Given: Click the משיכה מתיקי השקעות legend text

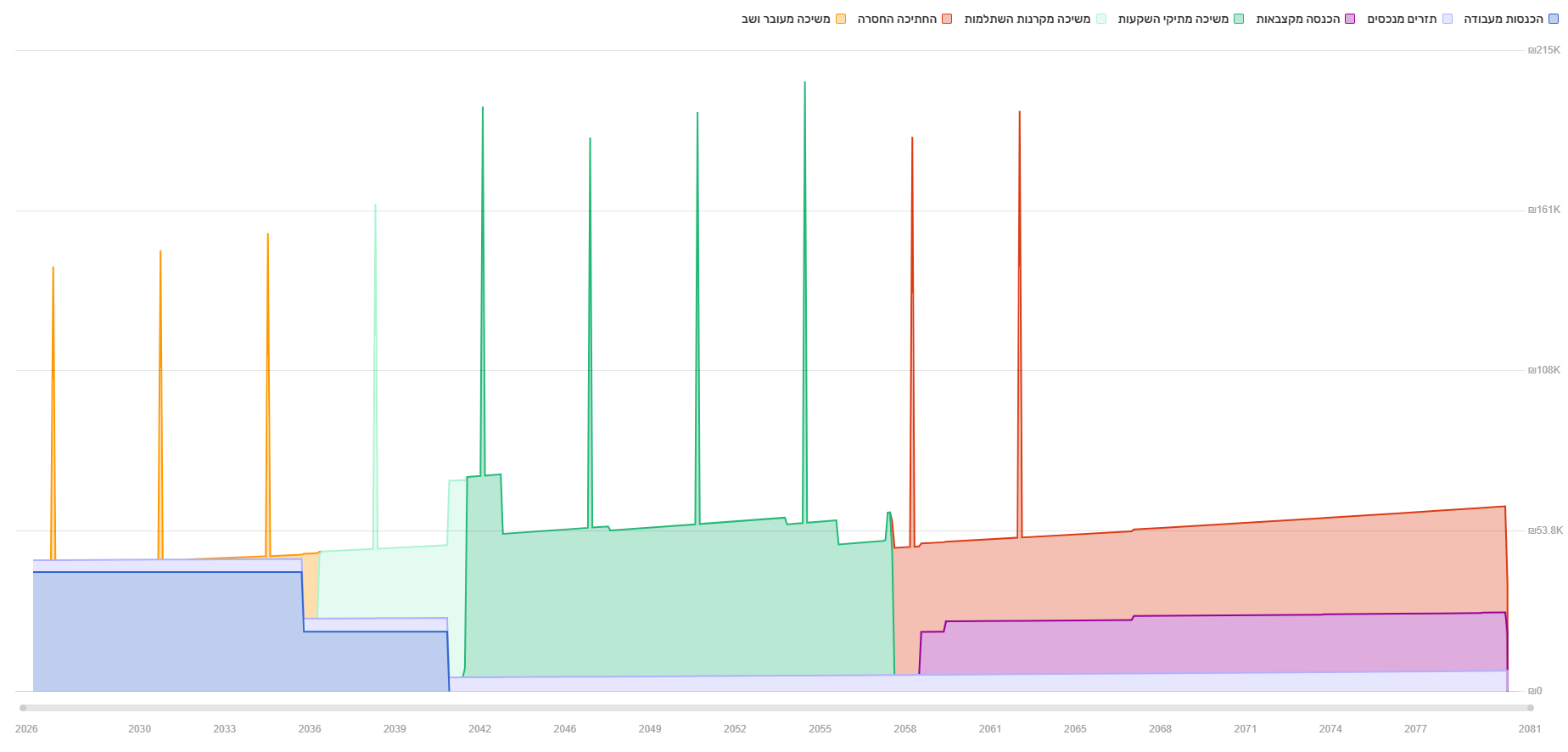Looking at the screenshot, I should 1173,19.
